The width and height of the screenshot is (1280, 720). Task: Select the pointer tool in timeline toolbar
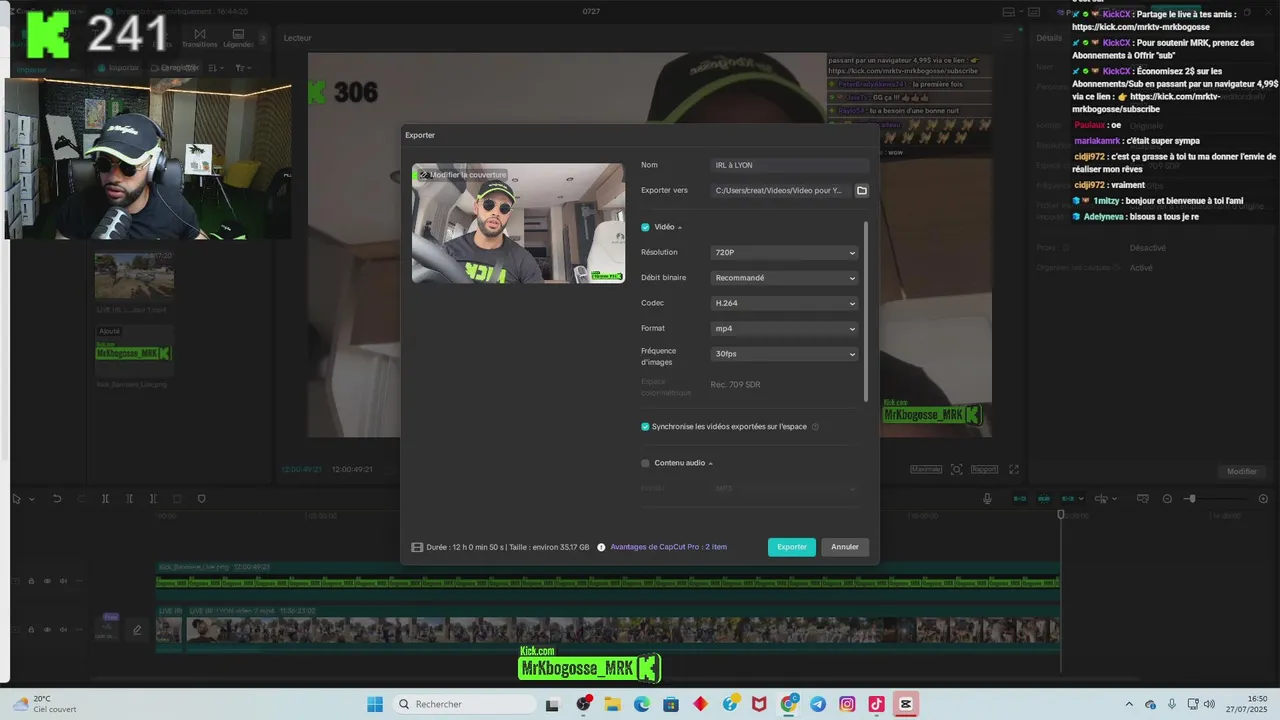coord(16,499)
